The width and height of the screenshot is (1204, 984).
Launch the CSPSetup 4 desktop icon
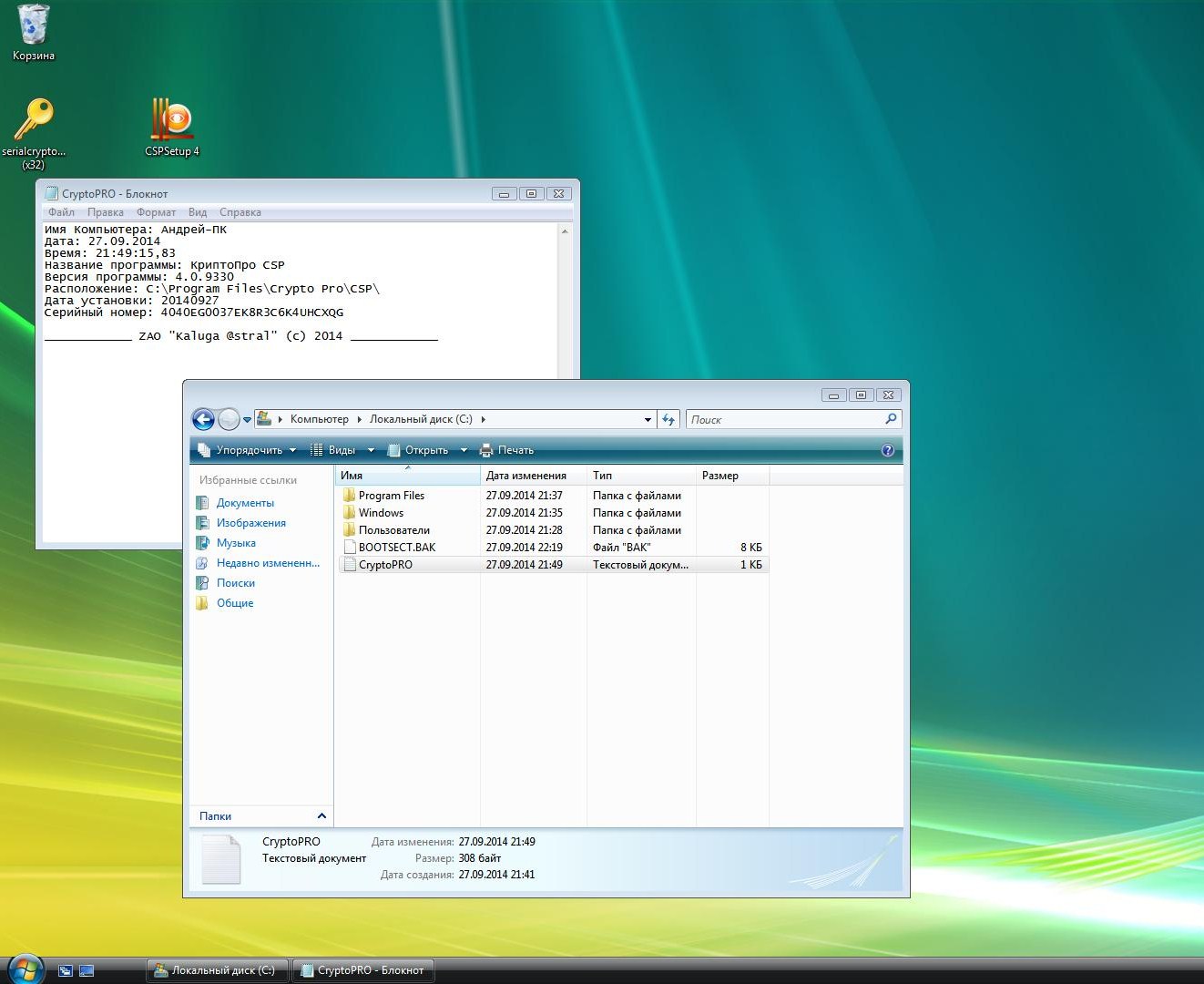click(171, 122)
